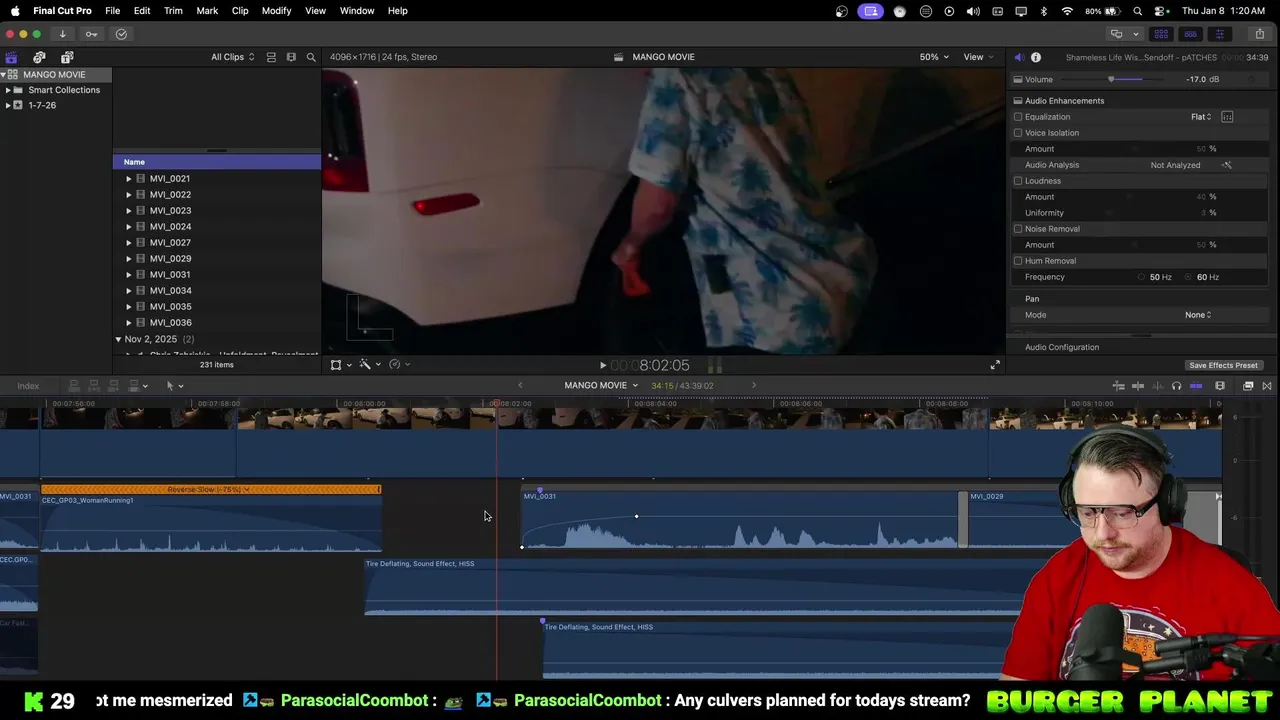Screen dimensions: 1280x720
Task: Adjust the Volume slider in inspector
Action: (1110, 79)
